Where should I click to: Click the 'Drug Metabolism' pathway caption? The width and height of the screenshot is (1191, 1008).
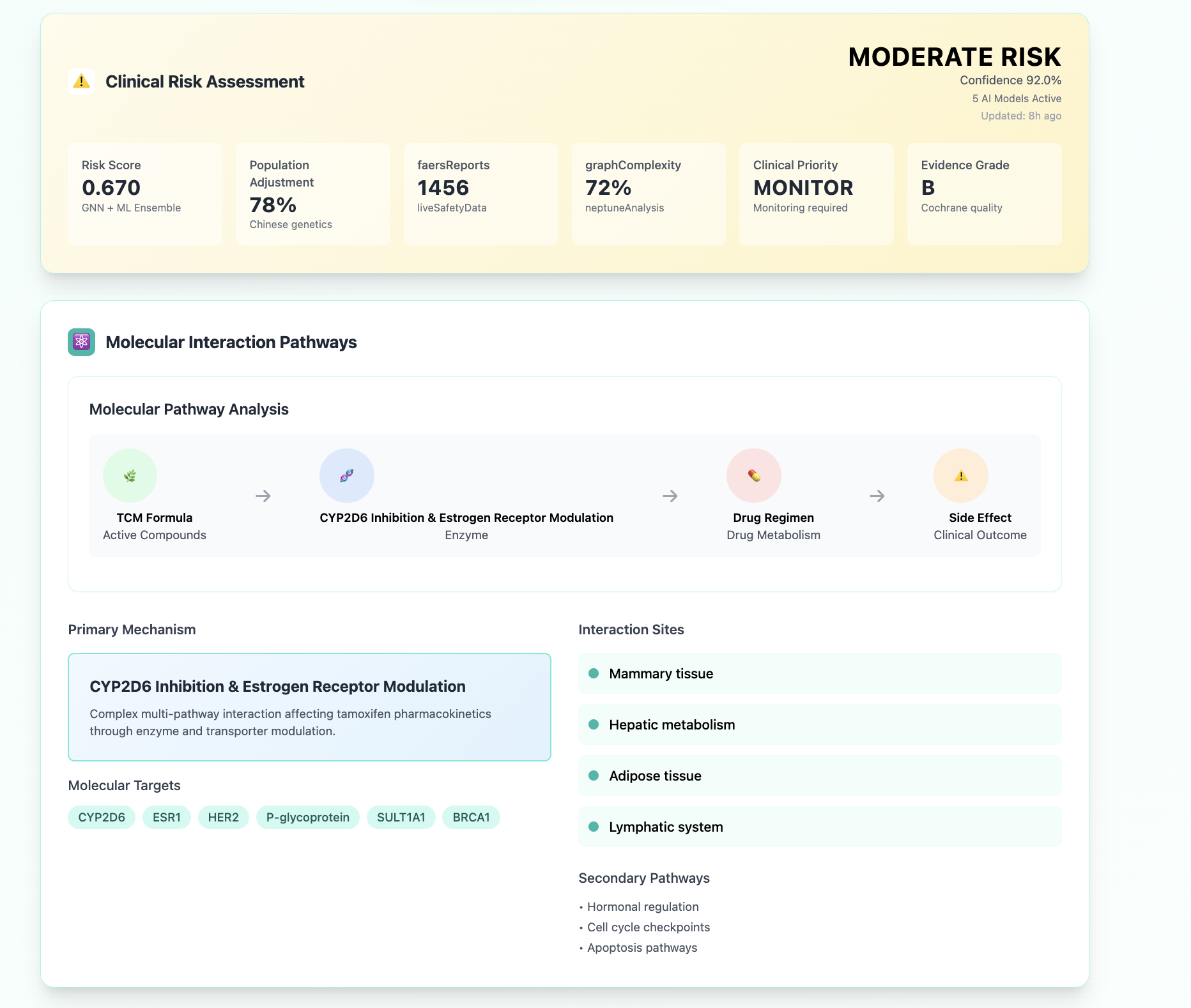(x=774, y=535)
